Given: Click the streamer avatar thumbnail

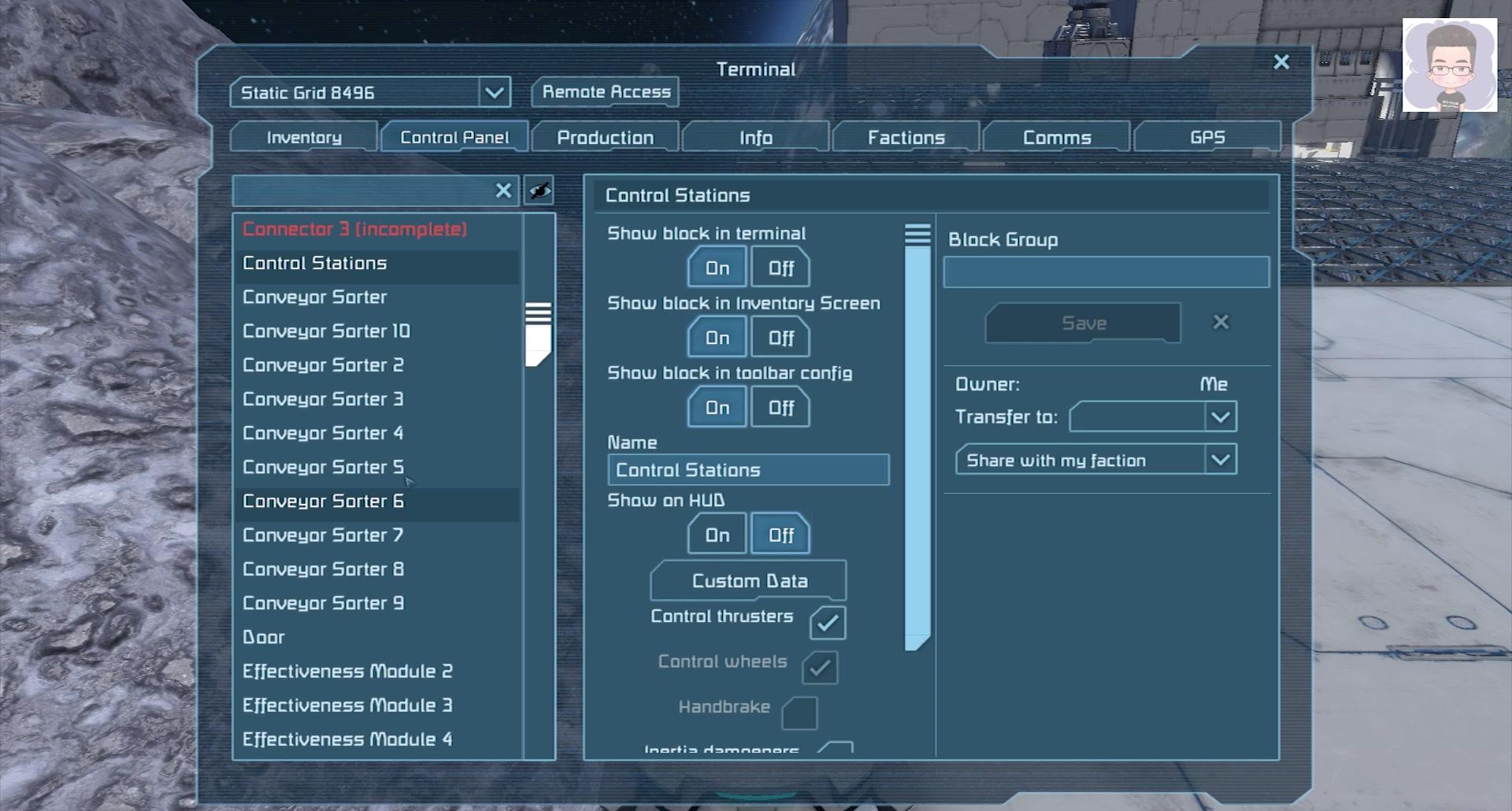Looking at the screenshot, I should tap(1450, 65).
